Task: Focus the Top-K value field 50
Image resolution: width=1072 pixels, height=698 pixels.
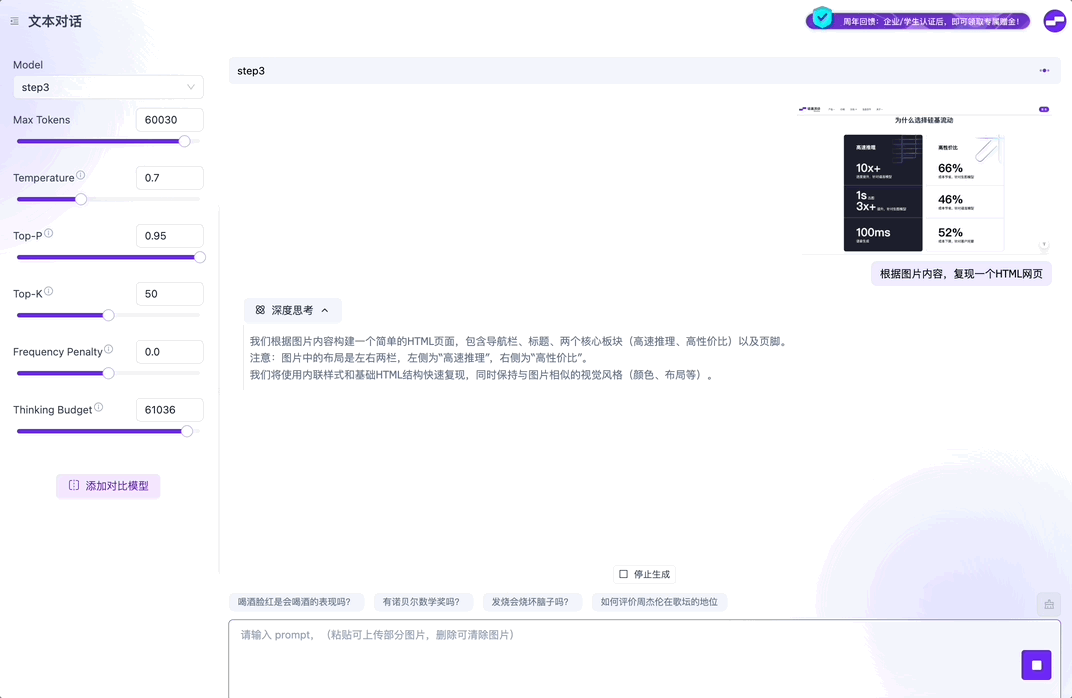Action: (170, 294)
